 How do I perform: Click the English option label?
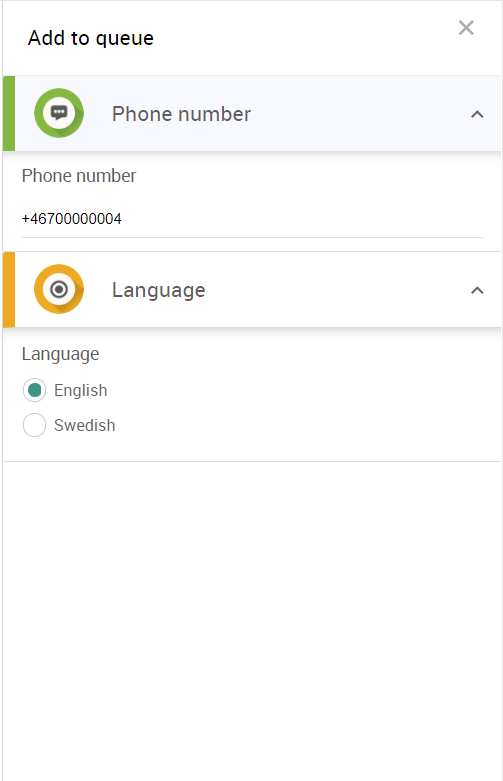tap(81, 390)
